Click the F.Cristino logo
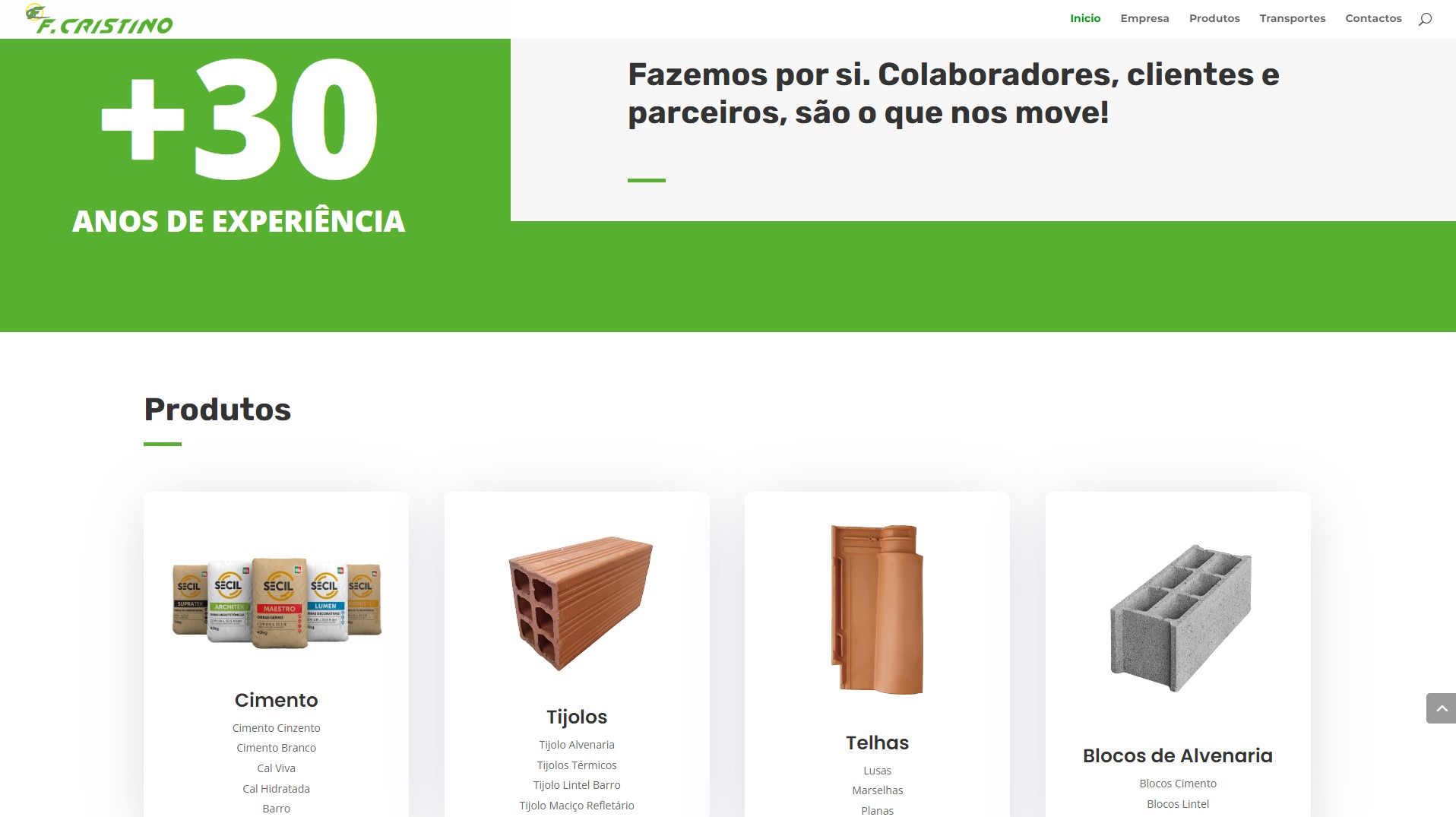The image size is (1456, 817). (x=99, y=20)
